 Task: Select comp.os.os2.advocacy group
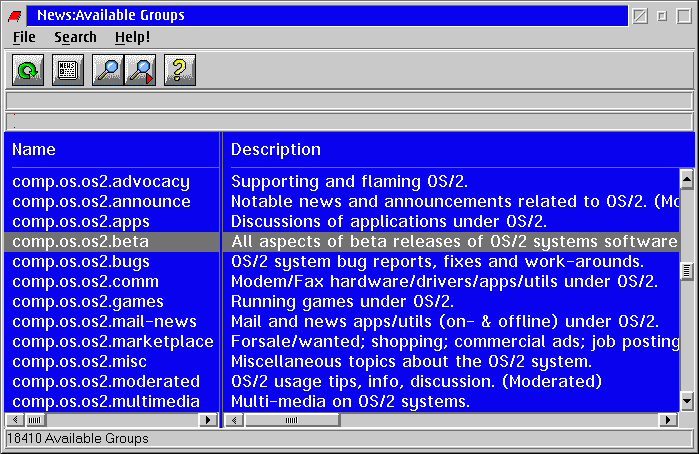(101, 182)
